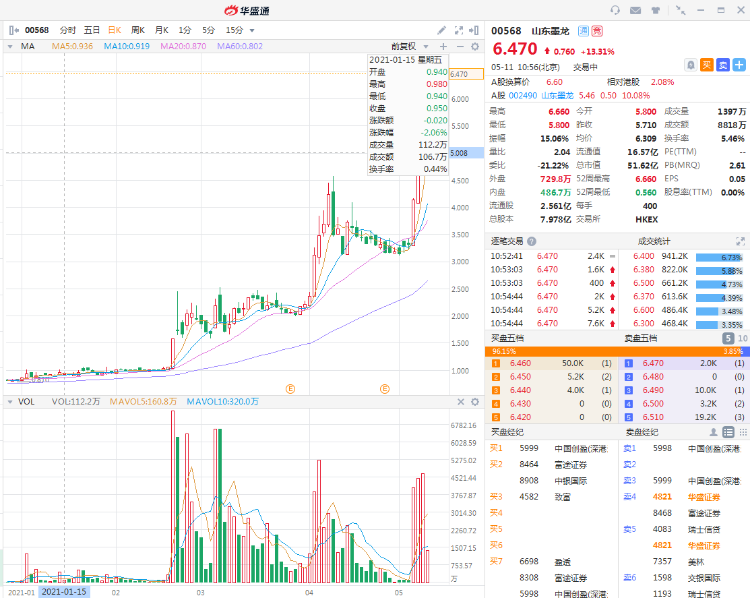The width and height of the screenshot is (750, 598).
Task: Click the 6.73% volume distribution bar
Action: tap(719, 257)
